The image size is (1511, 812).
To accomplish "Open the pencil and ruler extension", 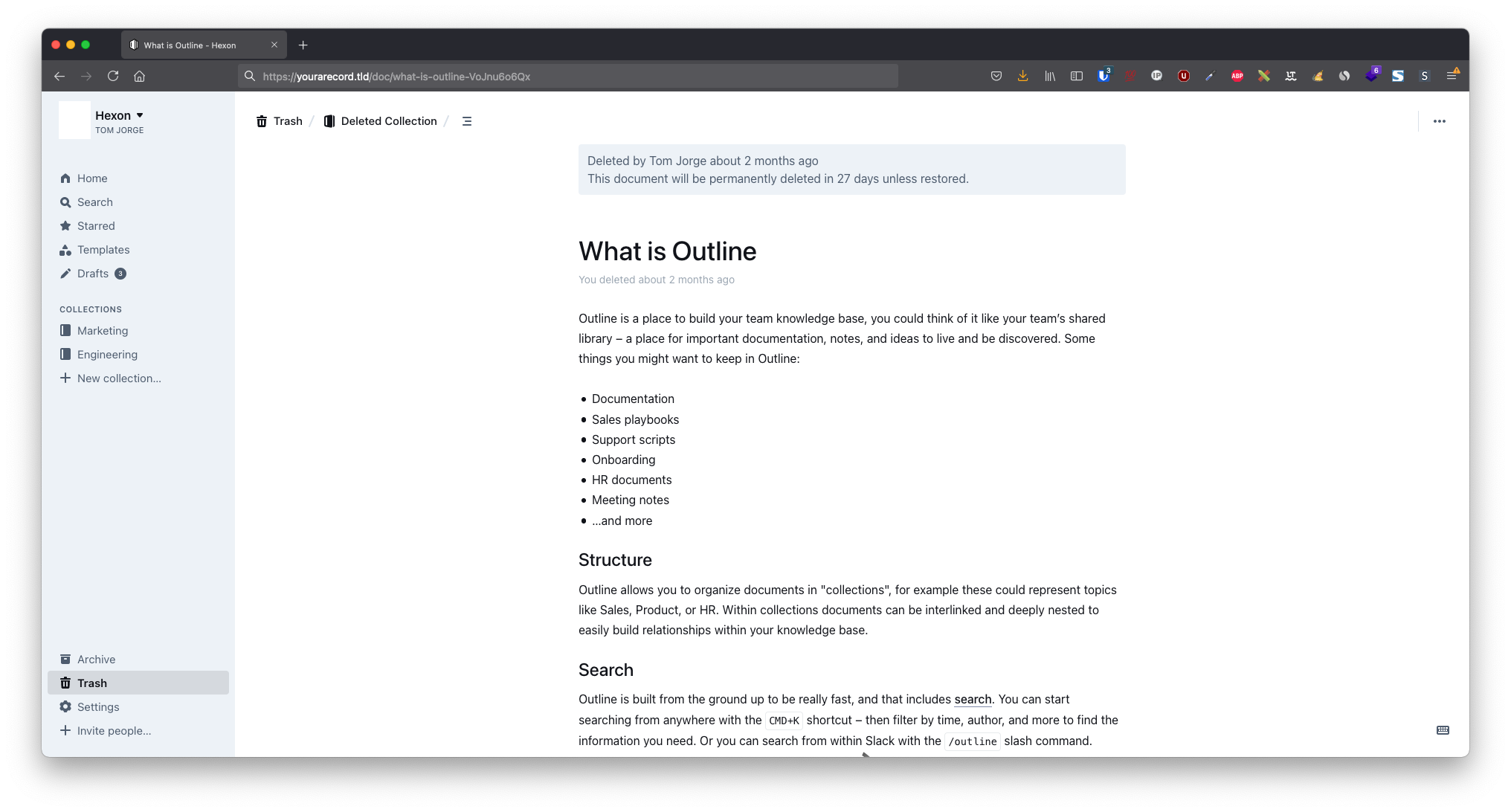I will [1264, 76].
